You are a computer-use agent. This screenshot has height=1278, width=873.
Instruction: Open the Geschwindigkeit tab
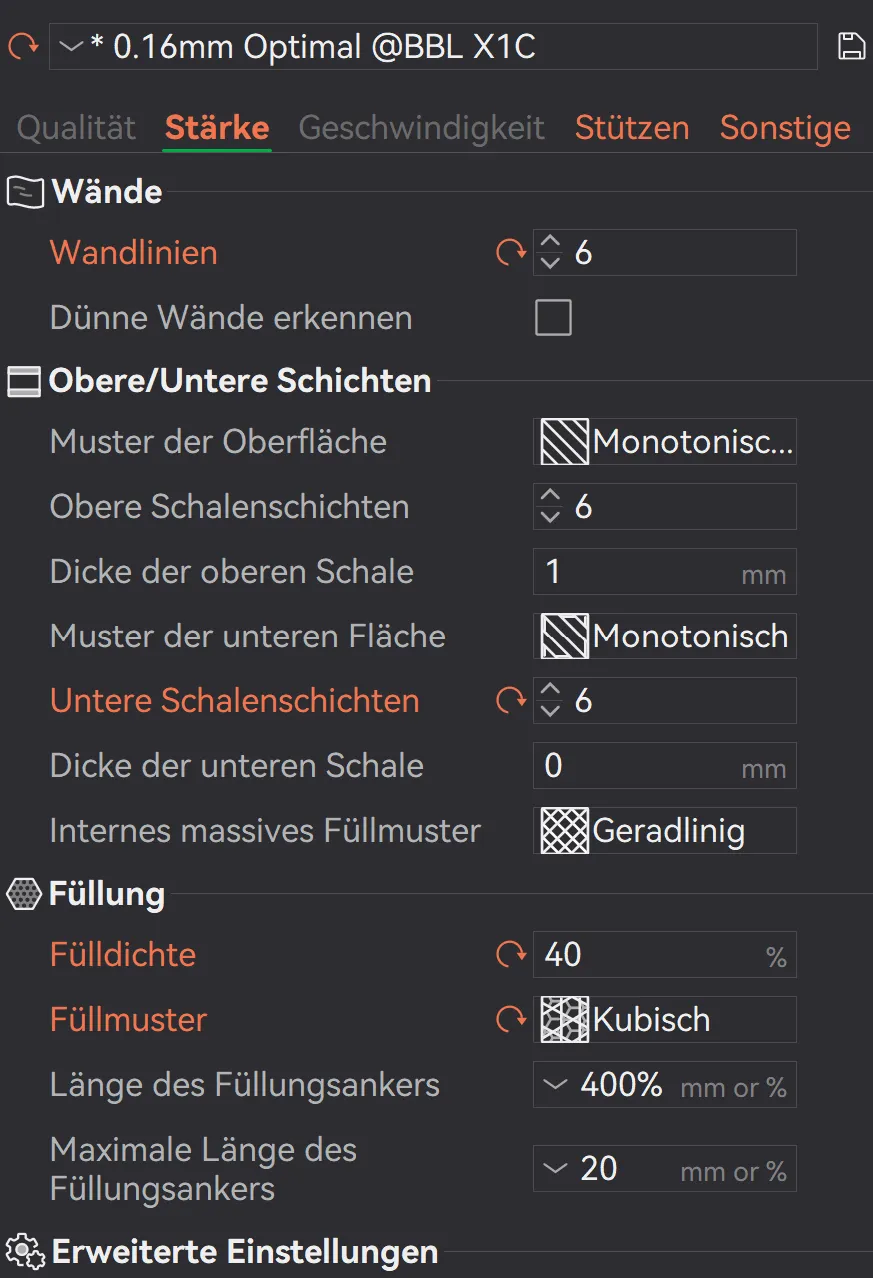(x=422, y=128)
